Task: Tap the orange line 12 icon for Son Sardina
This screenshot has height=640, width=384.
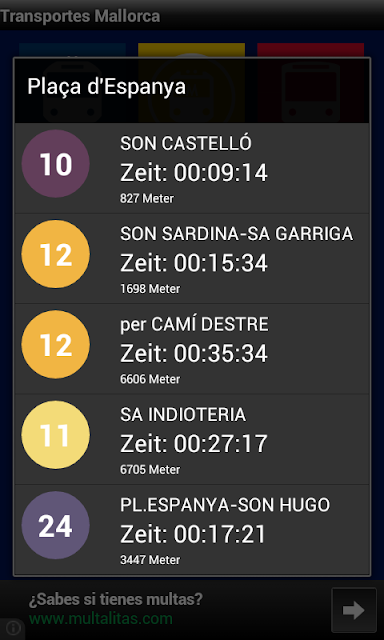Action: click(x=55, y=254)
